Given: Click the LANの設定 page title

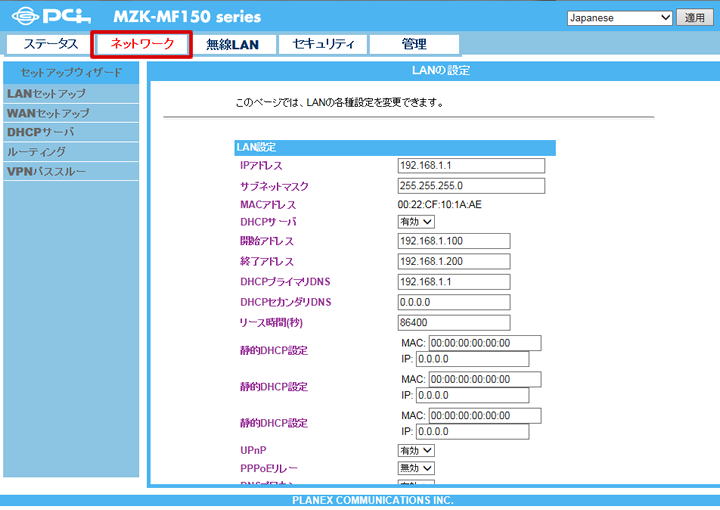Looking at the screenshot, I should 440,70.
